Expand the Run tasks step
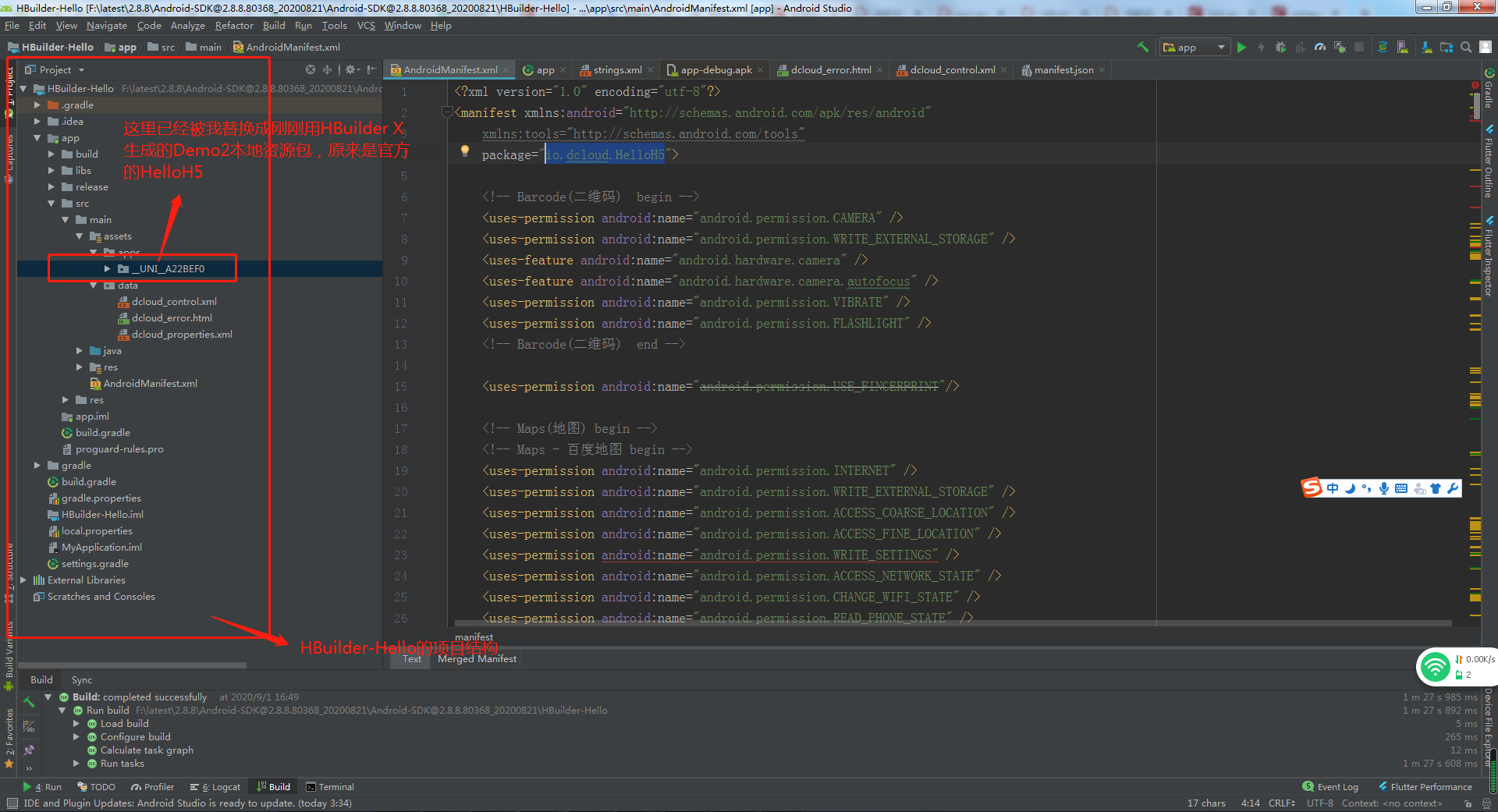This screenshot has width=1498, height=812. tap(76, 764)
